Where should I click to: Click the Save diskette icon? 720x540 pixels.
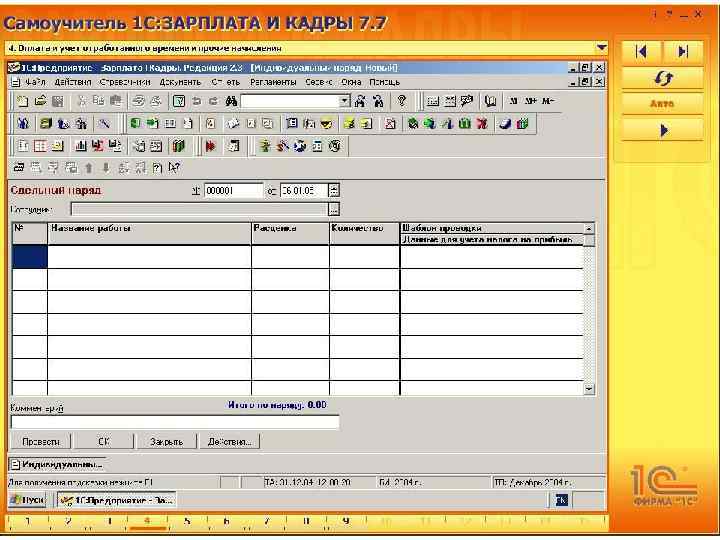tap(58, 101)
